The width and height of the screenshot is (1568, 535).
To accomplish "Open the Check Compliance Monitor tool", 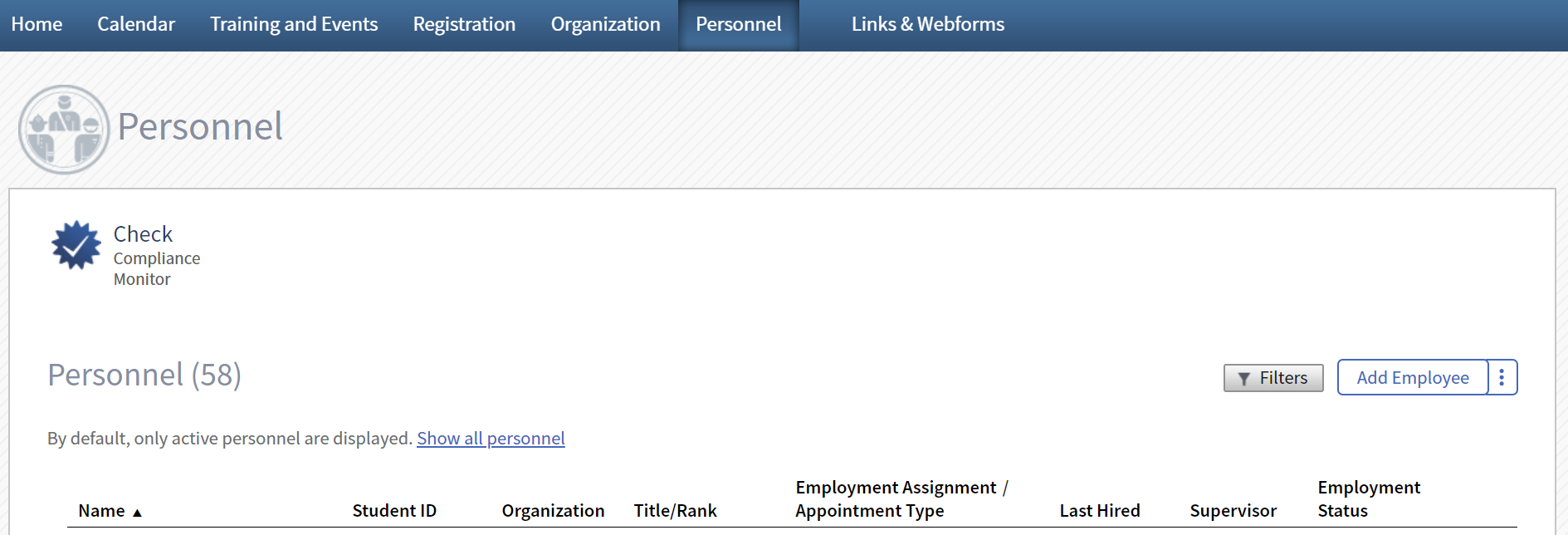I will tap(143, 233).
